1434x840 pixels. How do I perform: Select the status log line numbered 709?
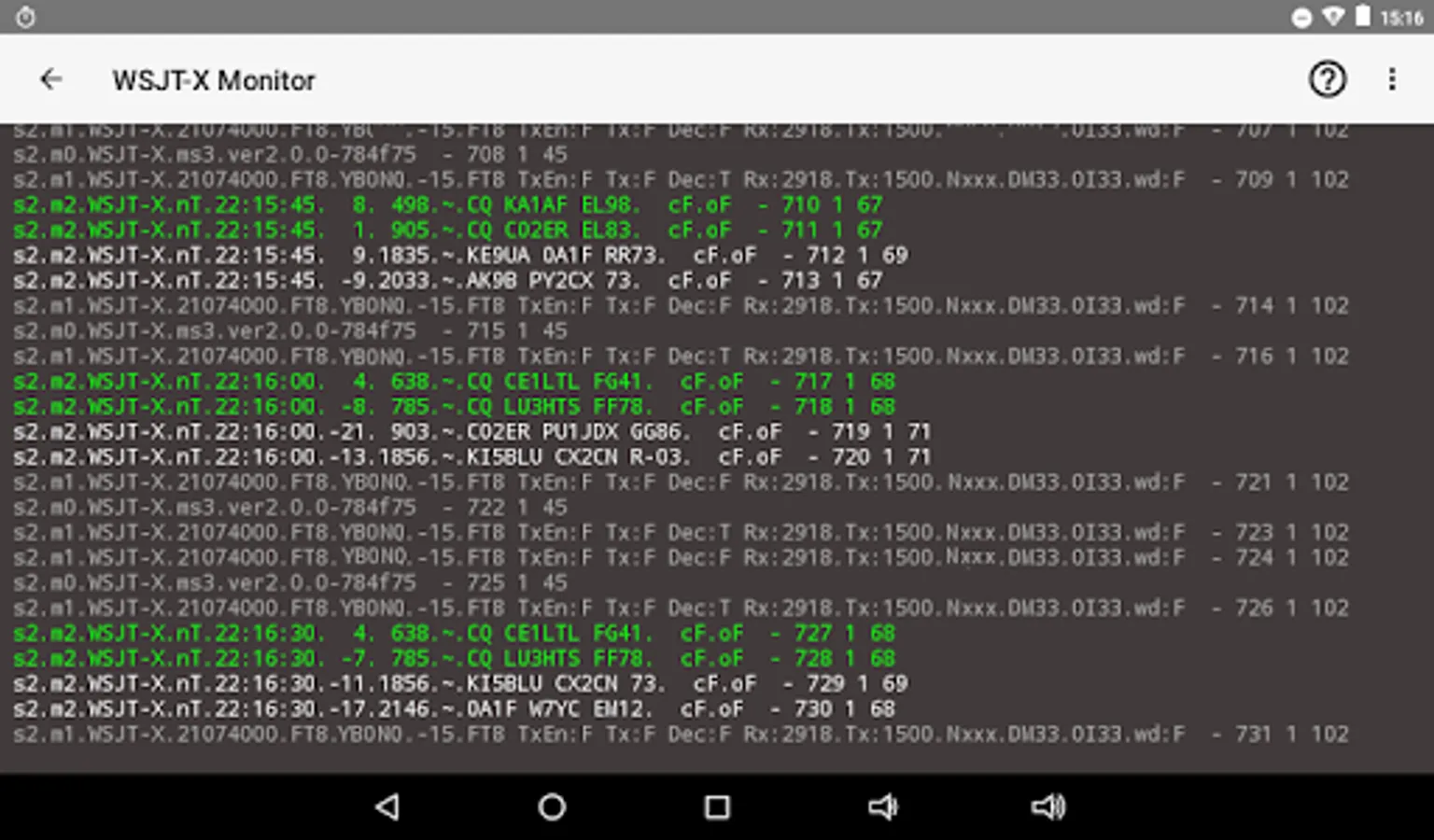(681, 179)
